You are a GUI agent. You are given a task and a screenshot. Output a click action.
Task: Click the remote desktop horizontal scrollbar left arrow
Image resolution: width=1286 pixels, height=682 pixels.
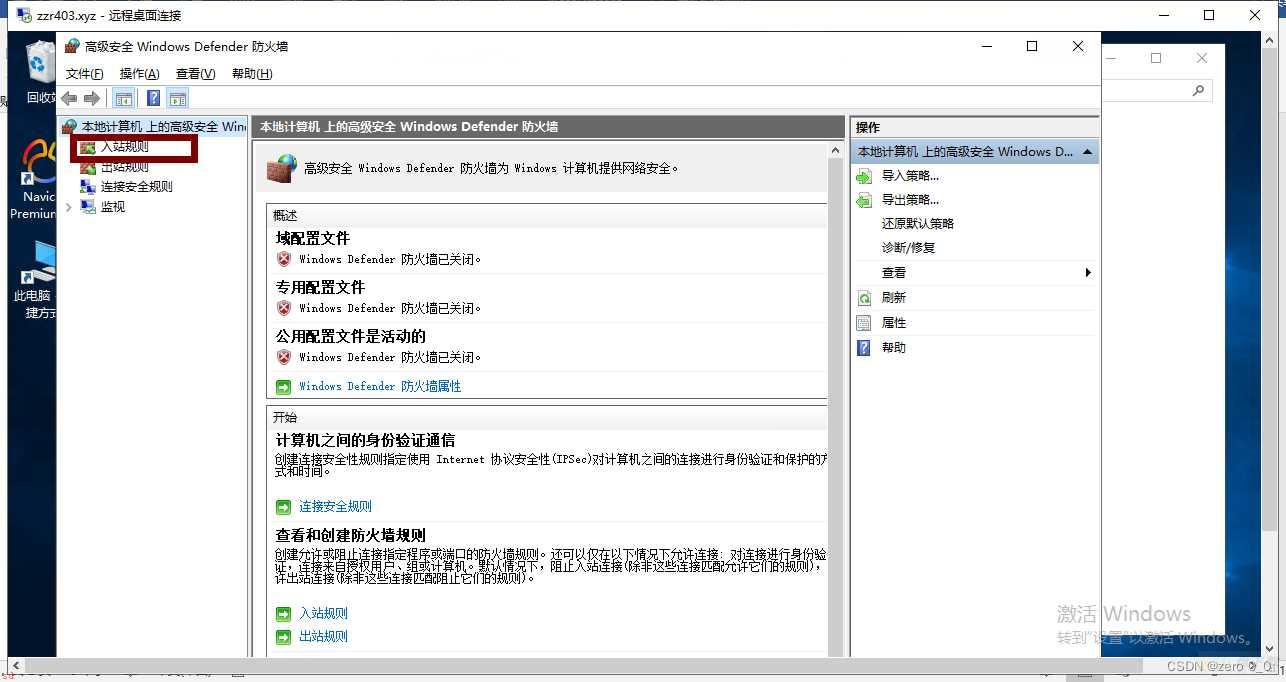pos(15,665)
